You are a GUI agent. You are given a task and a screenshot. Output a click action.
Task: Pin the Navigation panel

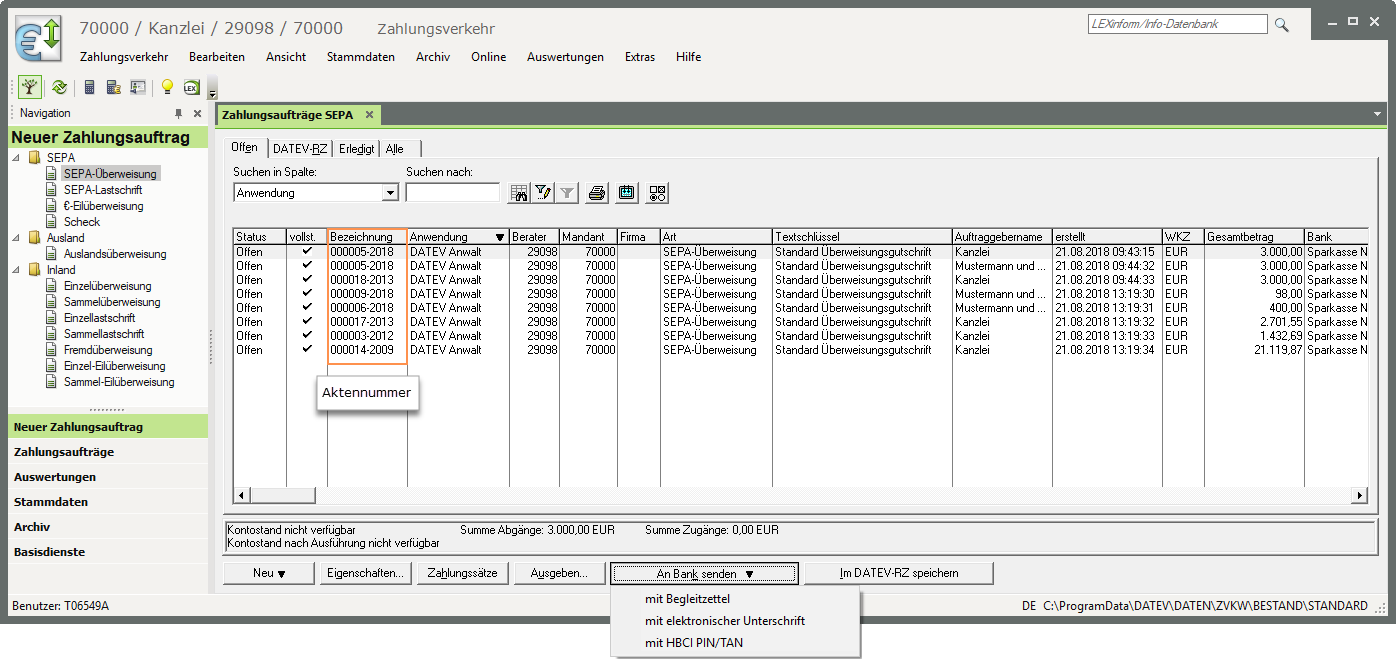pos(179,114)
